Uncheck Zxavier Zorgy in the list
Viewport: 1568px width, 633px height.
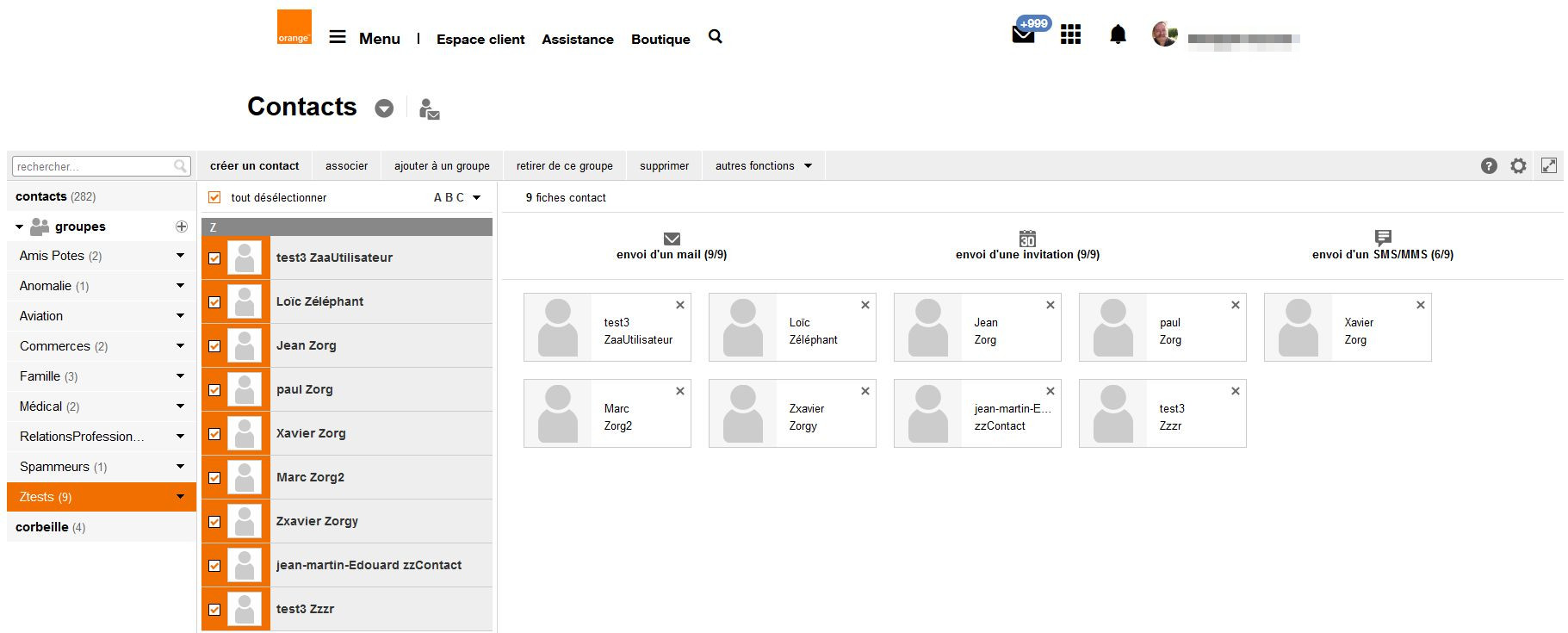[214, 521]
